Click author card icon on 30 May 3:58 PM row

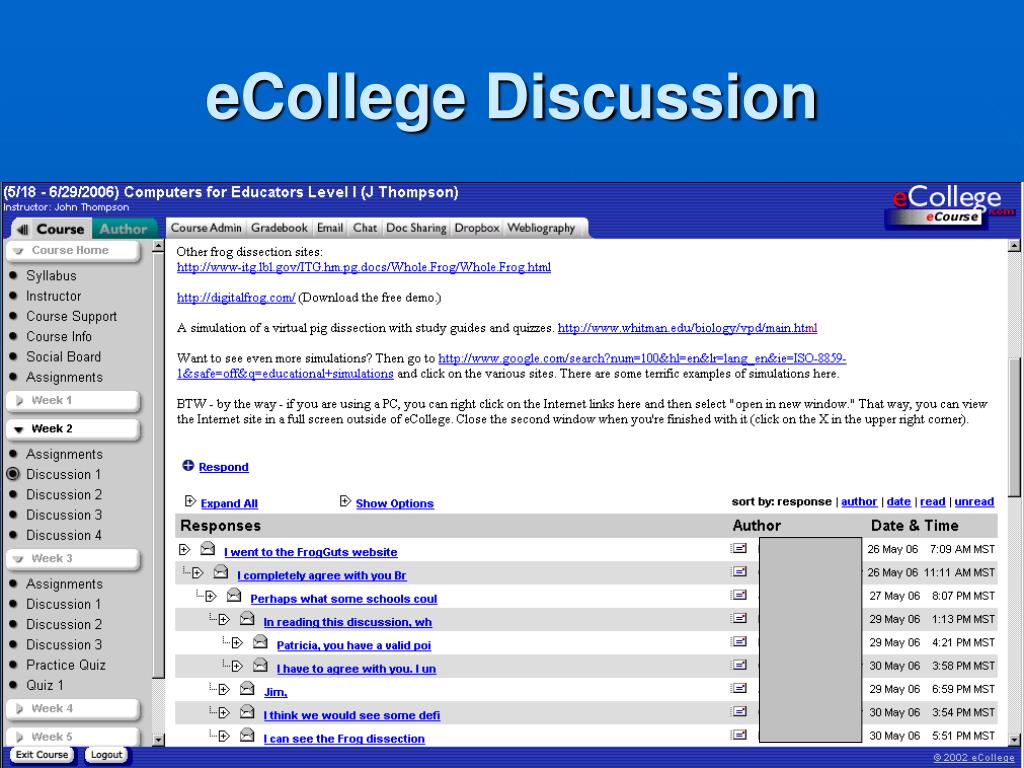point(739,665)
